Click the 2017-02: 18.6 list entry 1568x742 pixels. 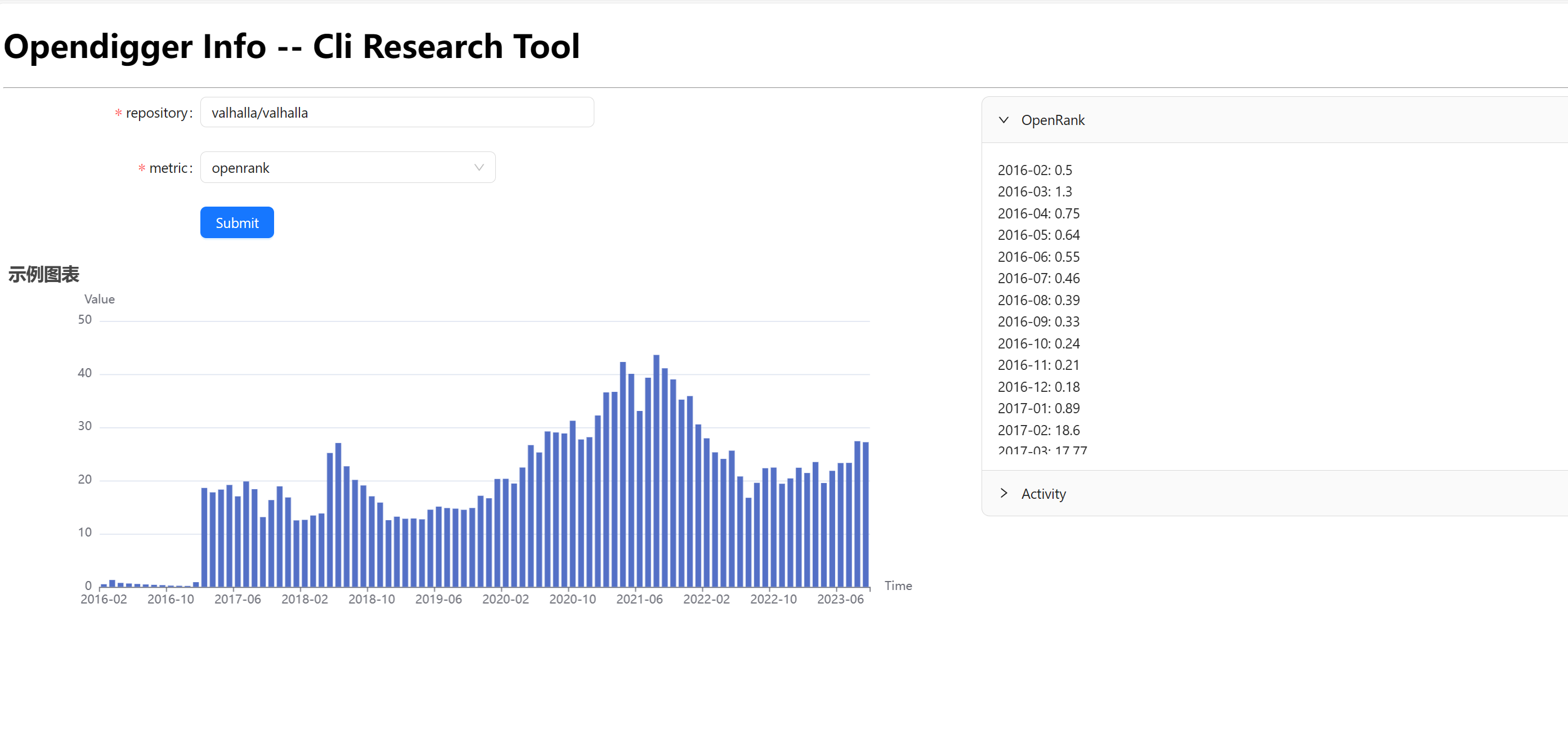[1038, 430]
